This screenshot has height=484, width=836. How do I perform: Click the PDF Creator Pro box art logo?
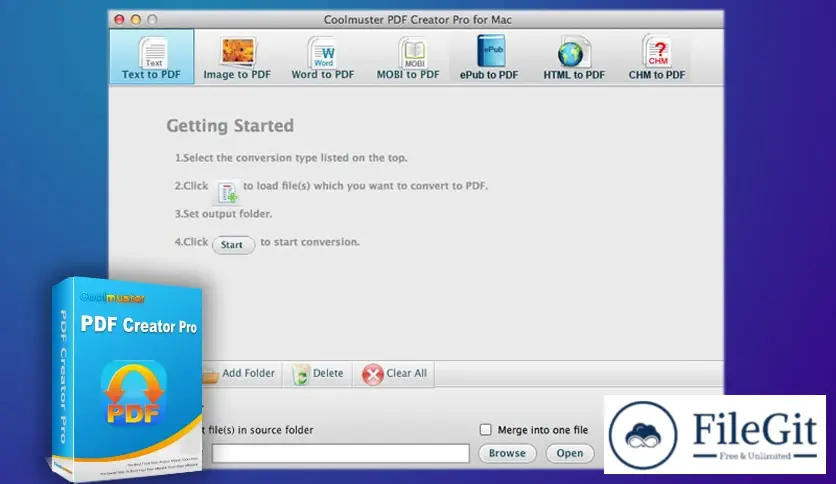coord(133,393)
